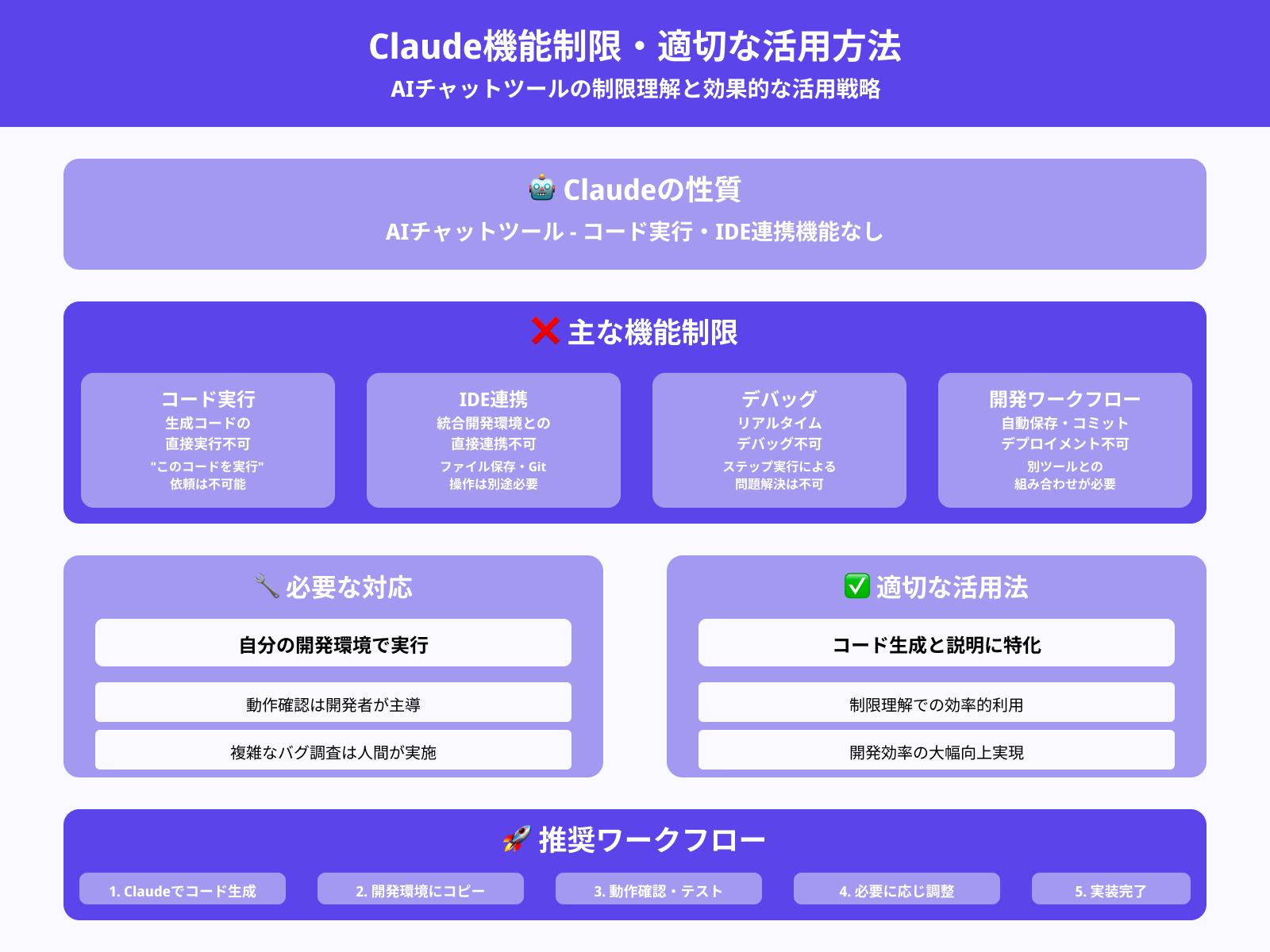Click 開発効率の大幅向上実現 item

(x=937, y=750)
